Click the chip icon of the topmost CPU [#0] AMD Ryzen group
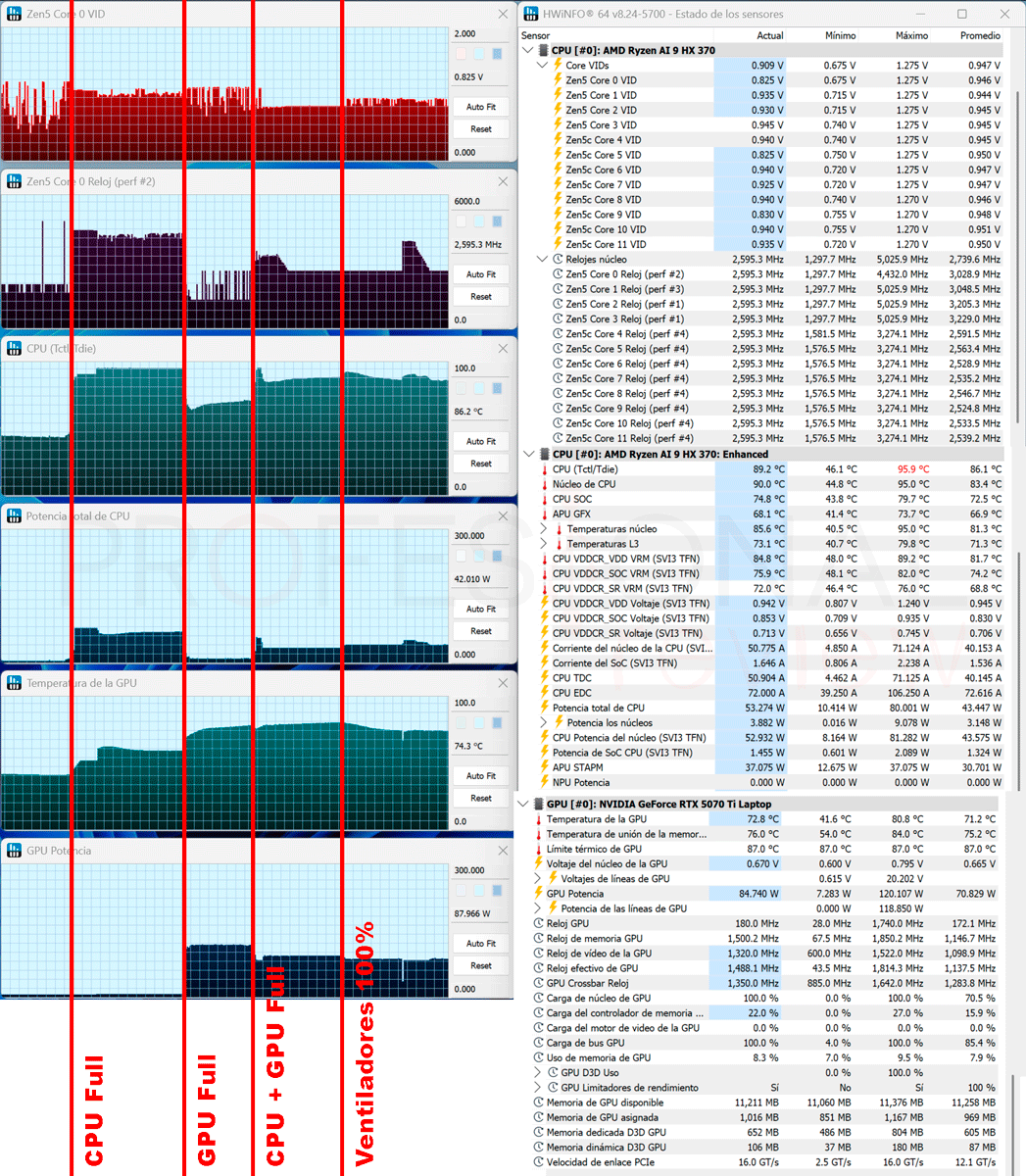 tap(544, 50)
